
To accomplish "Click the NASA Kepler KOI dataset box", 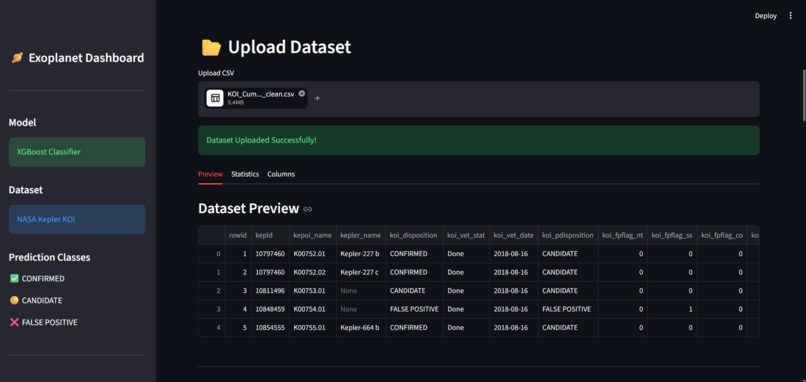I will (77, 219).
